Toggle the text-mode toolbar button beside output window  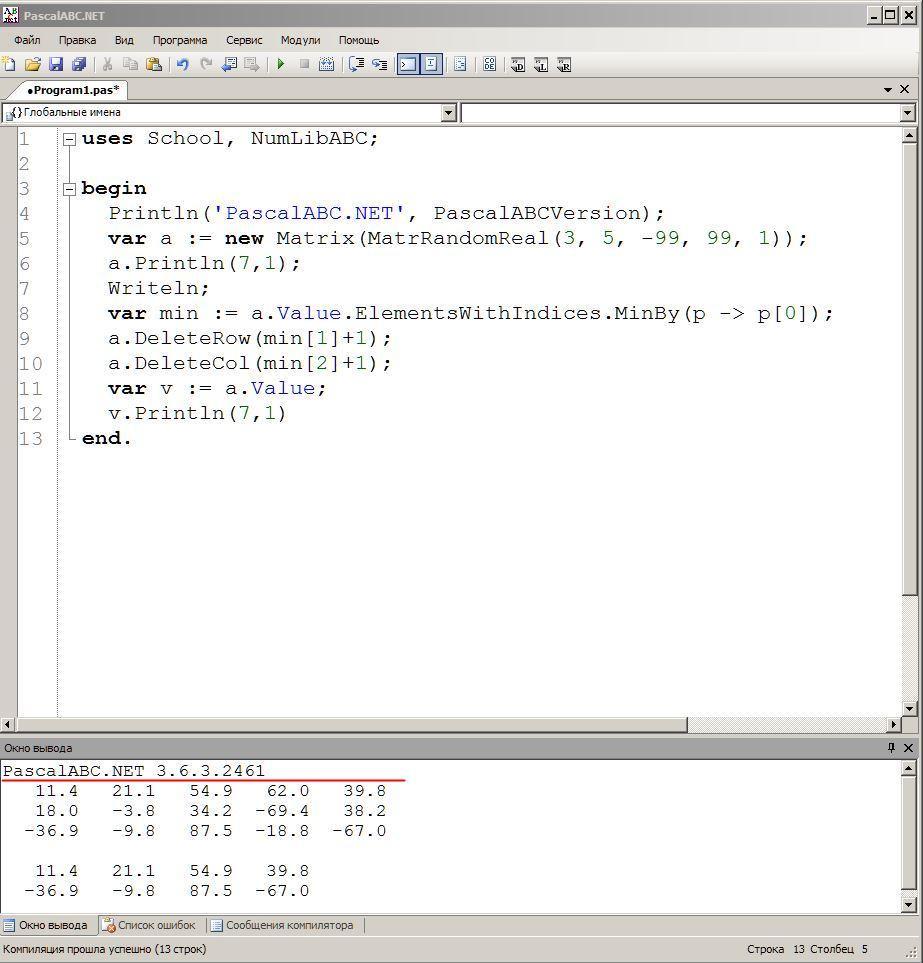pyautogui.click(x=431, y=64)
